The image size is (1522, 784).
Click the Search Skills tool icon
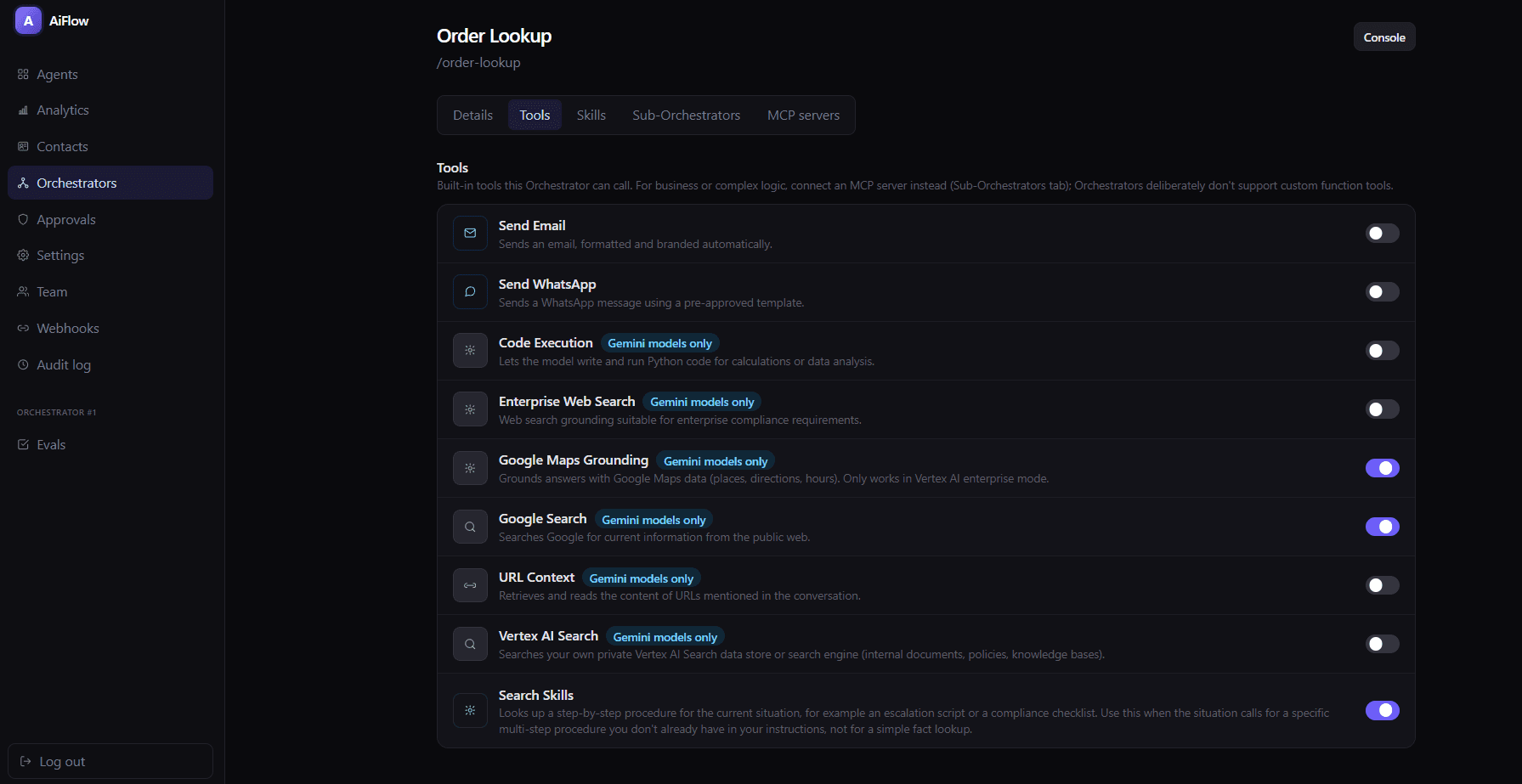pos(470,710)
